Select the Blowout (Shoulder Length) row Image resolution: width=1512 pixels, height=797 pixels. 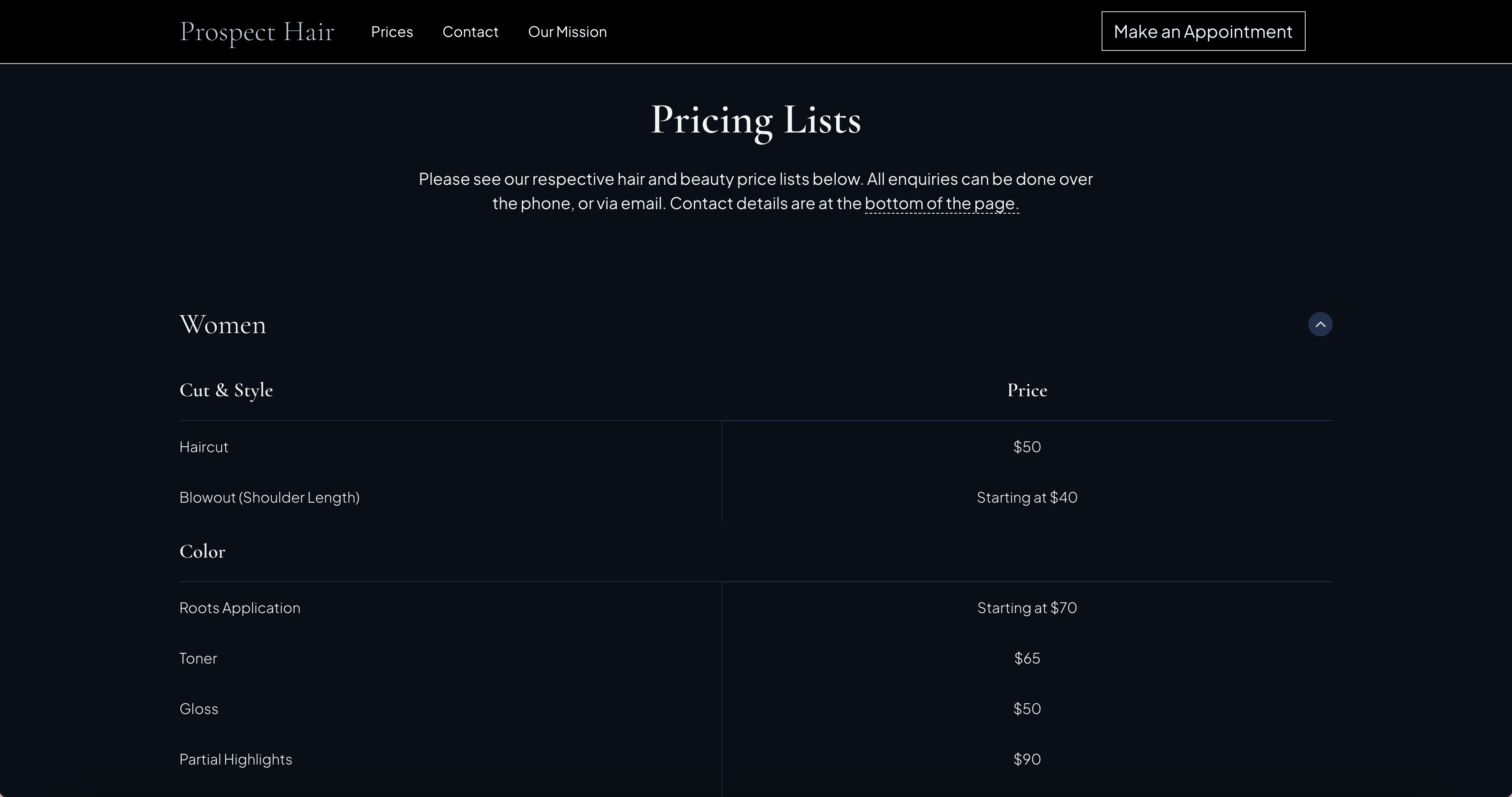pos(269,497)
